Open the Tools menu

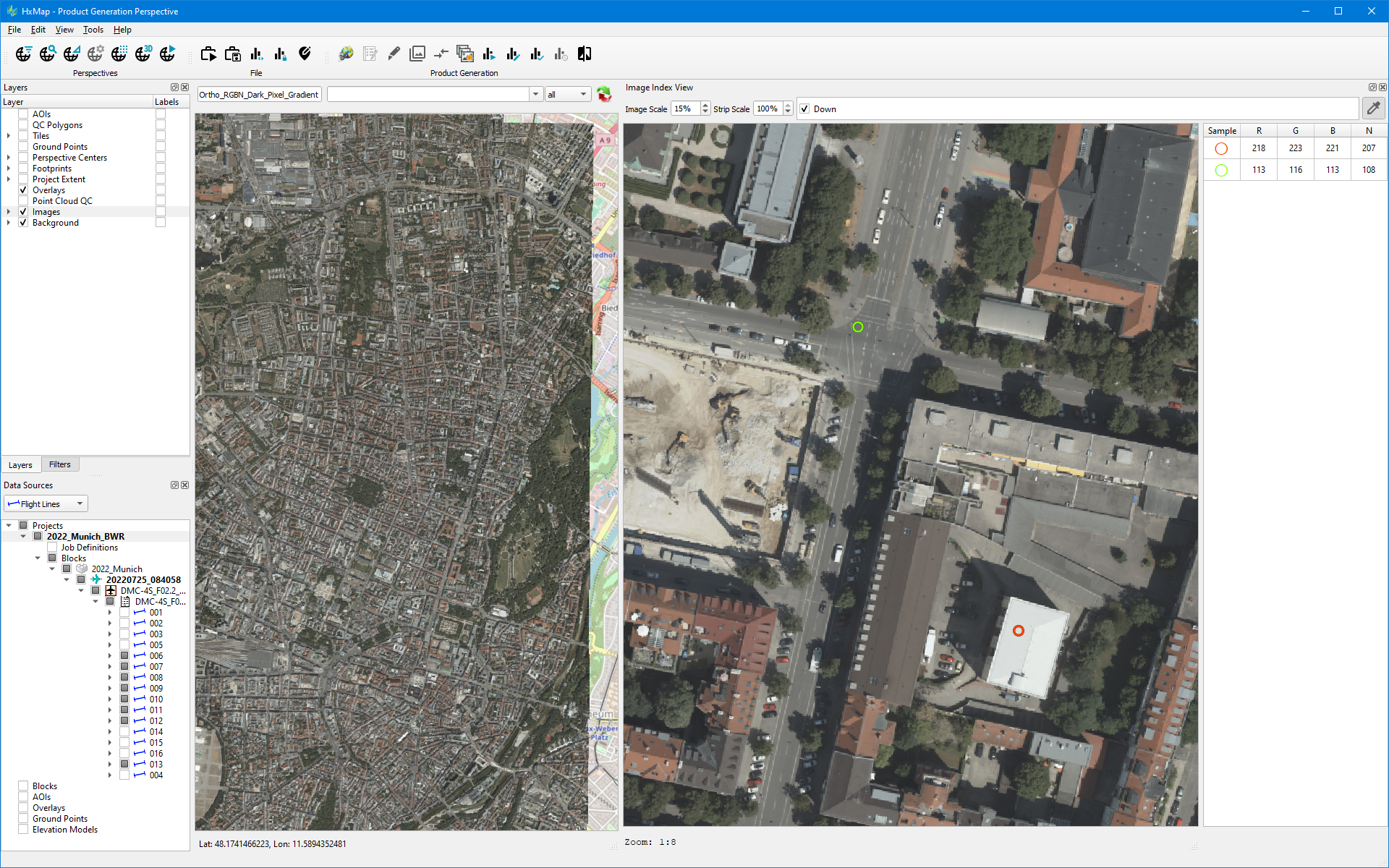(x=93, y=30)
